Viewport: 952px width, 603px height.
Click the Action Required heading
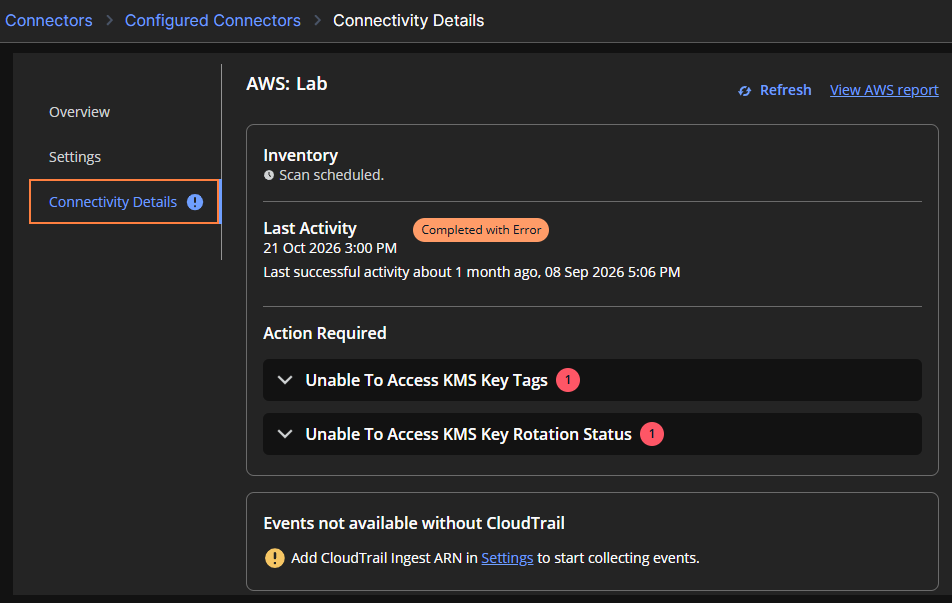click(325, 333)
